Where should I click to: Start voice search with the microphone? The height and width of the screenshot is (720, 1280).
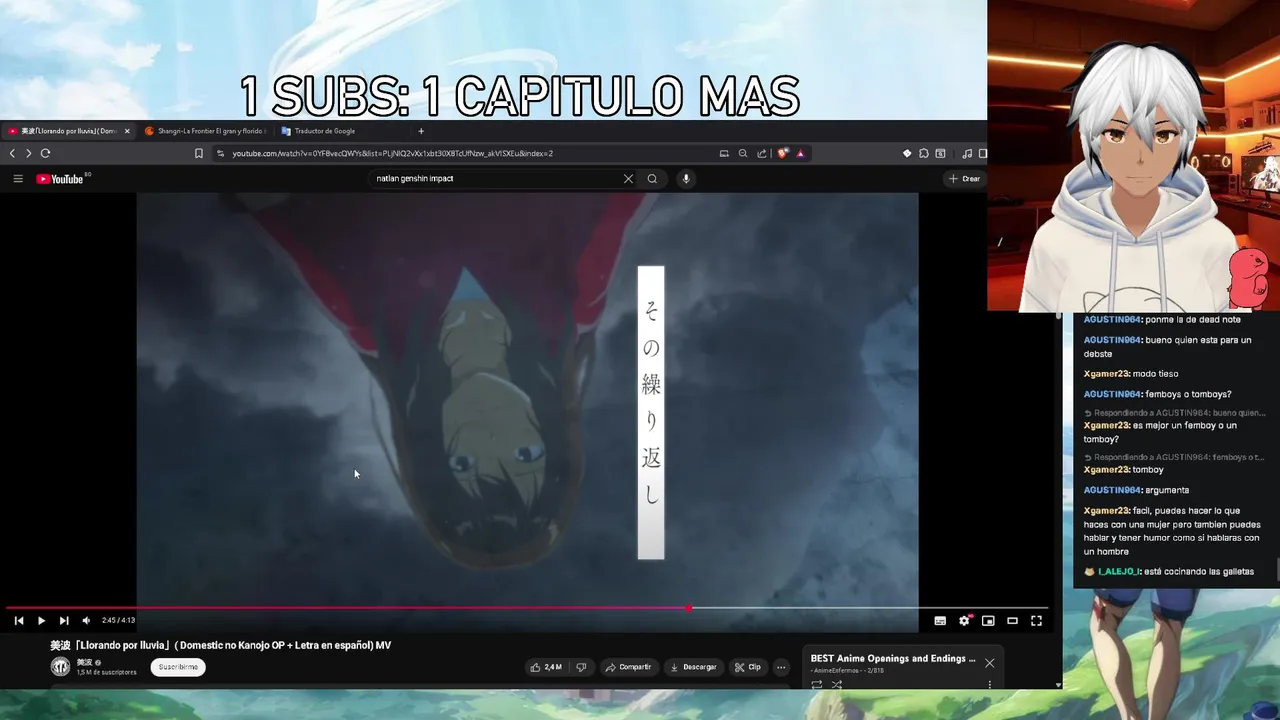coord(685,179)
